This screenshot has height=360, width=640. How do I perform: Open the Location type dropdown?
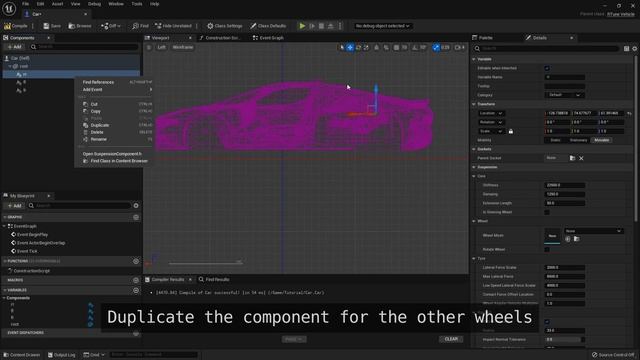tap(491, 113)
